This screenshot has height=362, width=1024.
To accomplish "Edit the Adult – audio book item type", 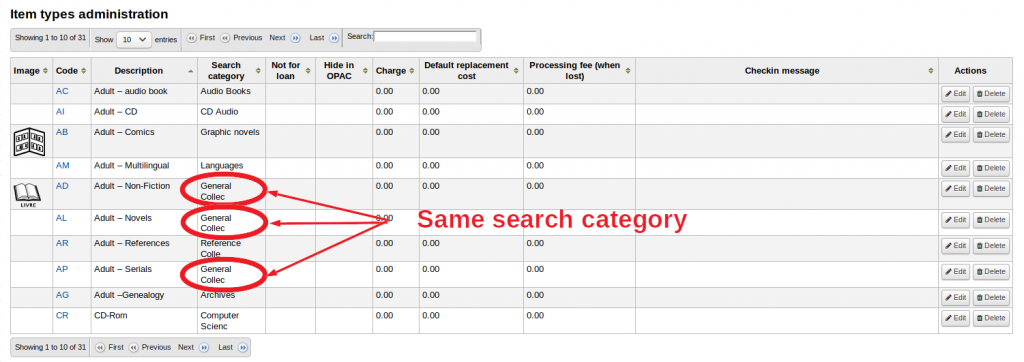I will point(955,94).
